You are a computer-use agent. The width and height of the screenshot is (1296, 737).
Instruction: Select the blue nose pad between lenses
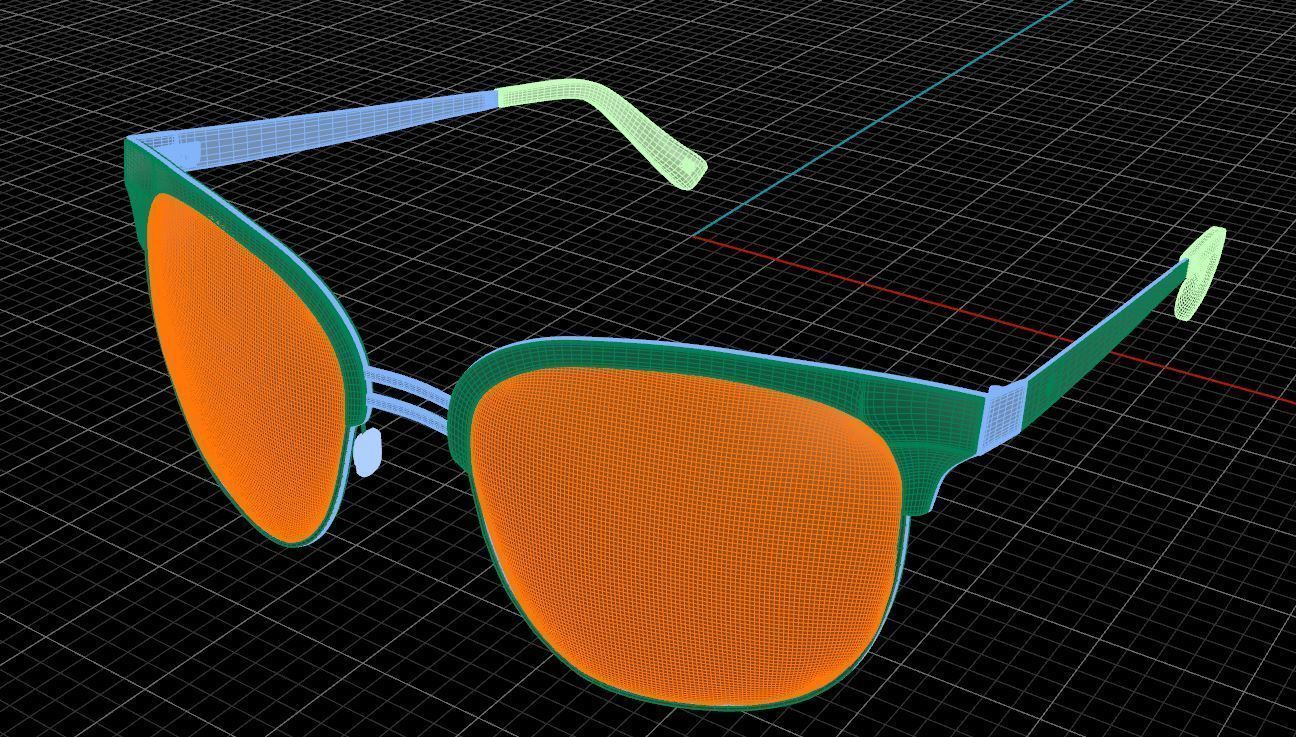tap(367, 451)
